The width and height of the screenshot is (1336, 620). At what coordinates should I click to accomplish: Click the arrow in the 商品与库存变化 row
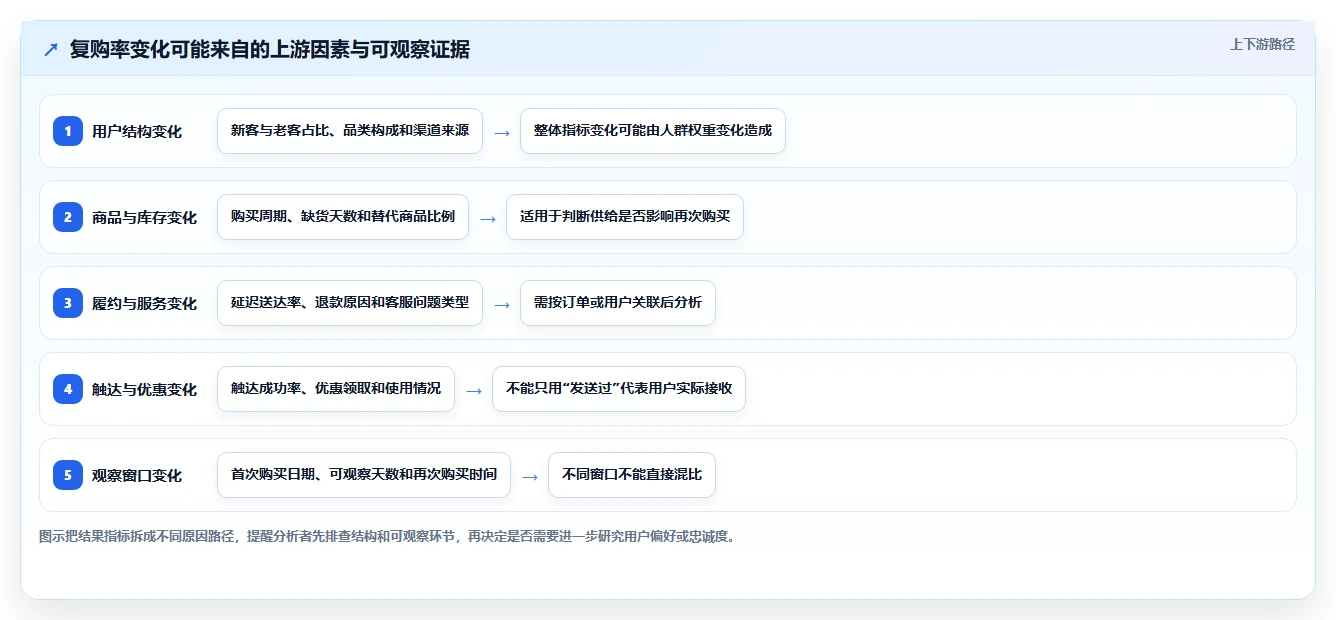click(x=488, y=218)
